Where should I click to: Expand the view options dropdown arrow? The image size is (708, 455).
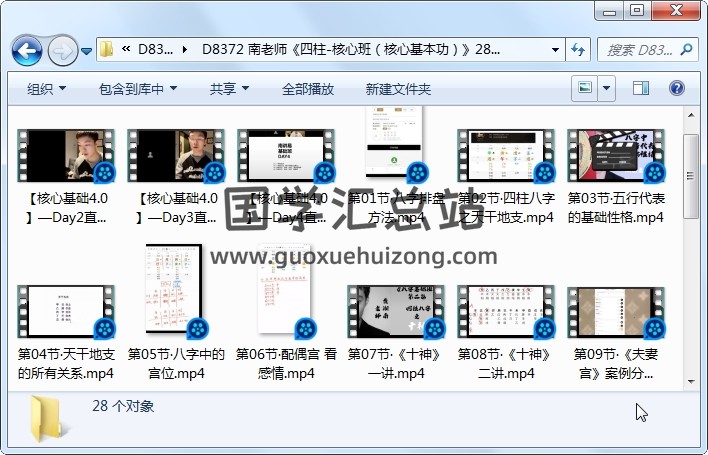tap(607, 89)
